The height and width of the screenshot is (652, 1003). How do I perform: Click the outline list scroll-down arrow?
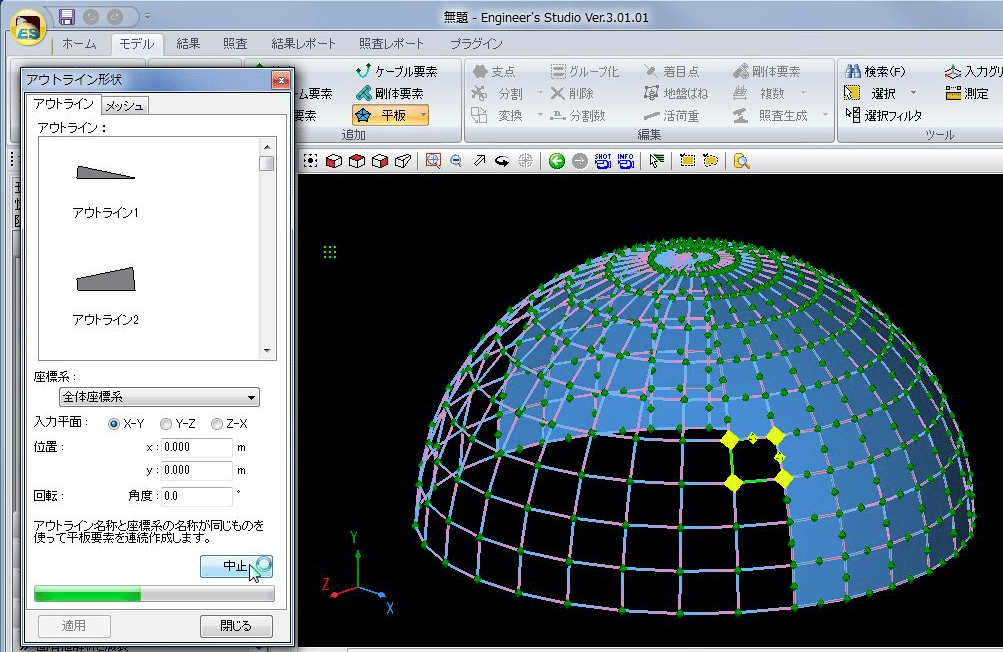click(x=267, y=351)
